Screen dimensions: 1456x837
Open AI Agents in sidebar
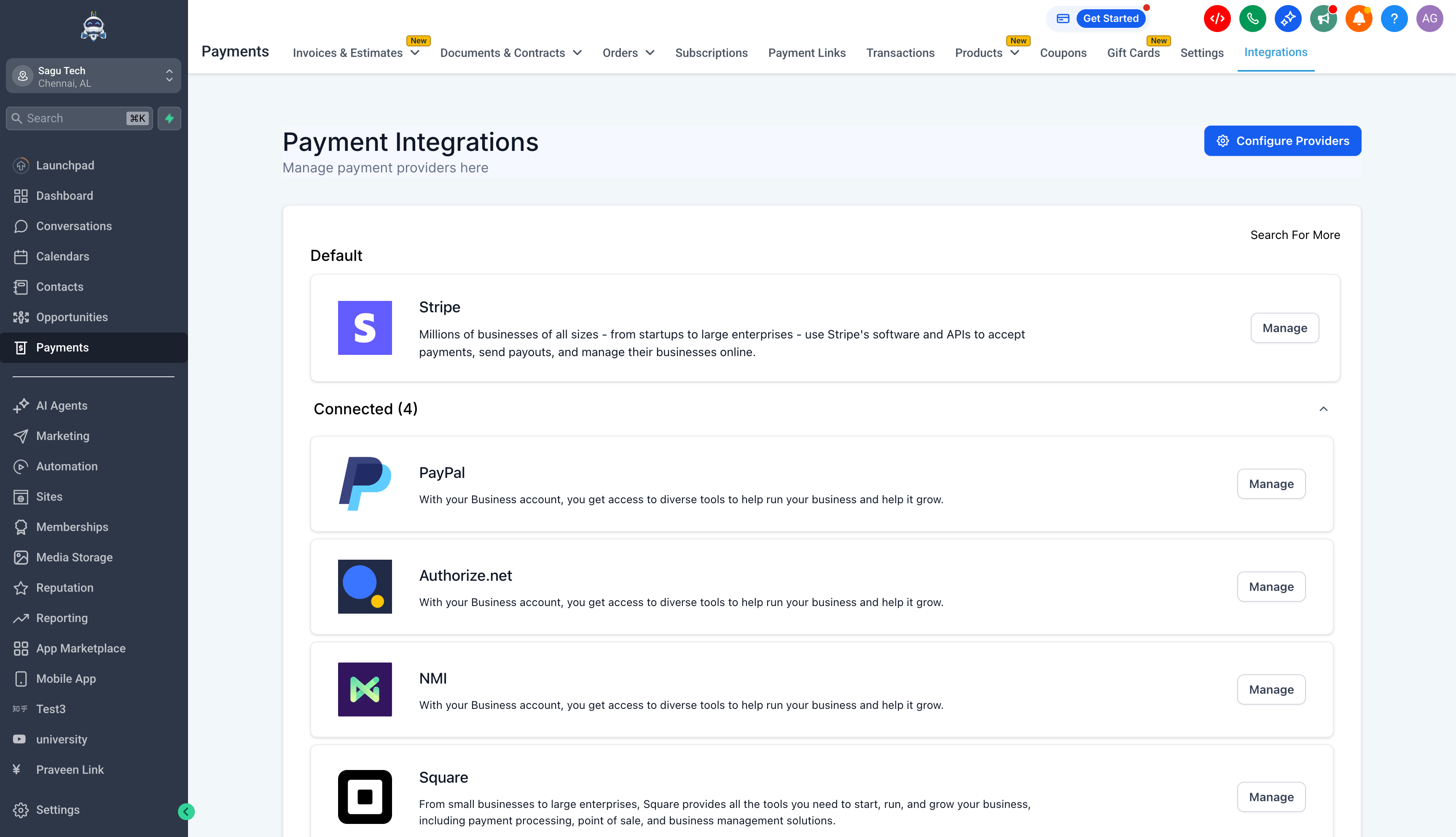click(x=62, y=405)
